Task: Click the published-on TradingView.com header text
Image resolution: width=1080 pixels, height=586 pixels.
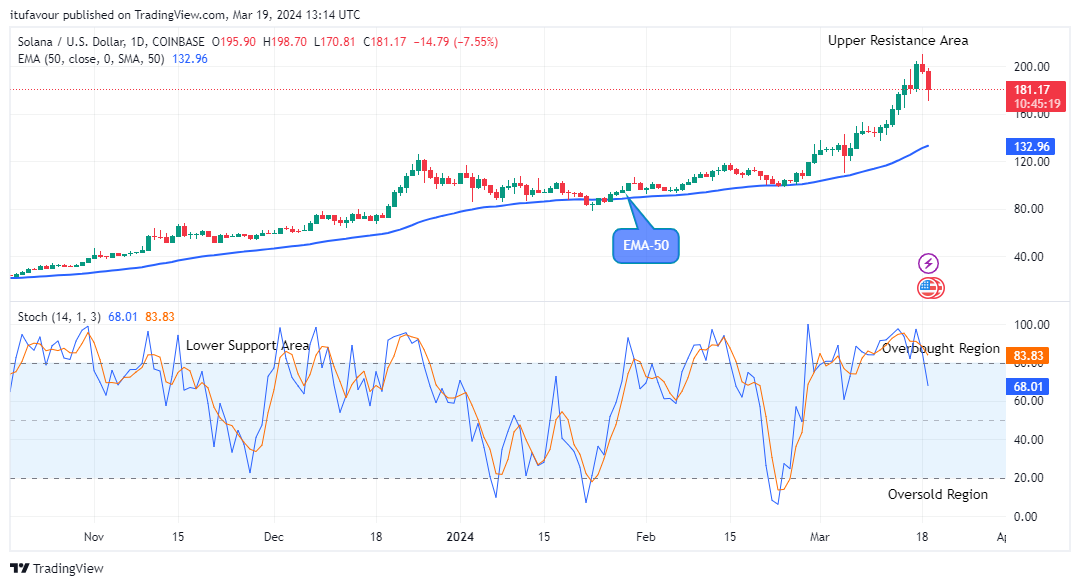Action: [x=185, y=14]
